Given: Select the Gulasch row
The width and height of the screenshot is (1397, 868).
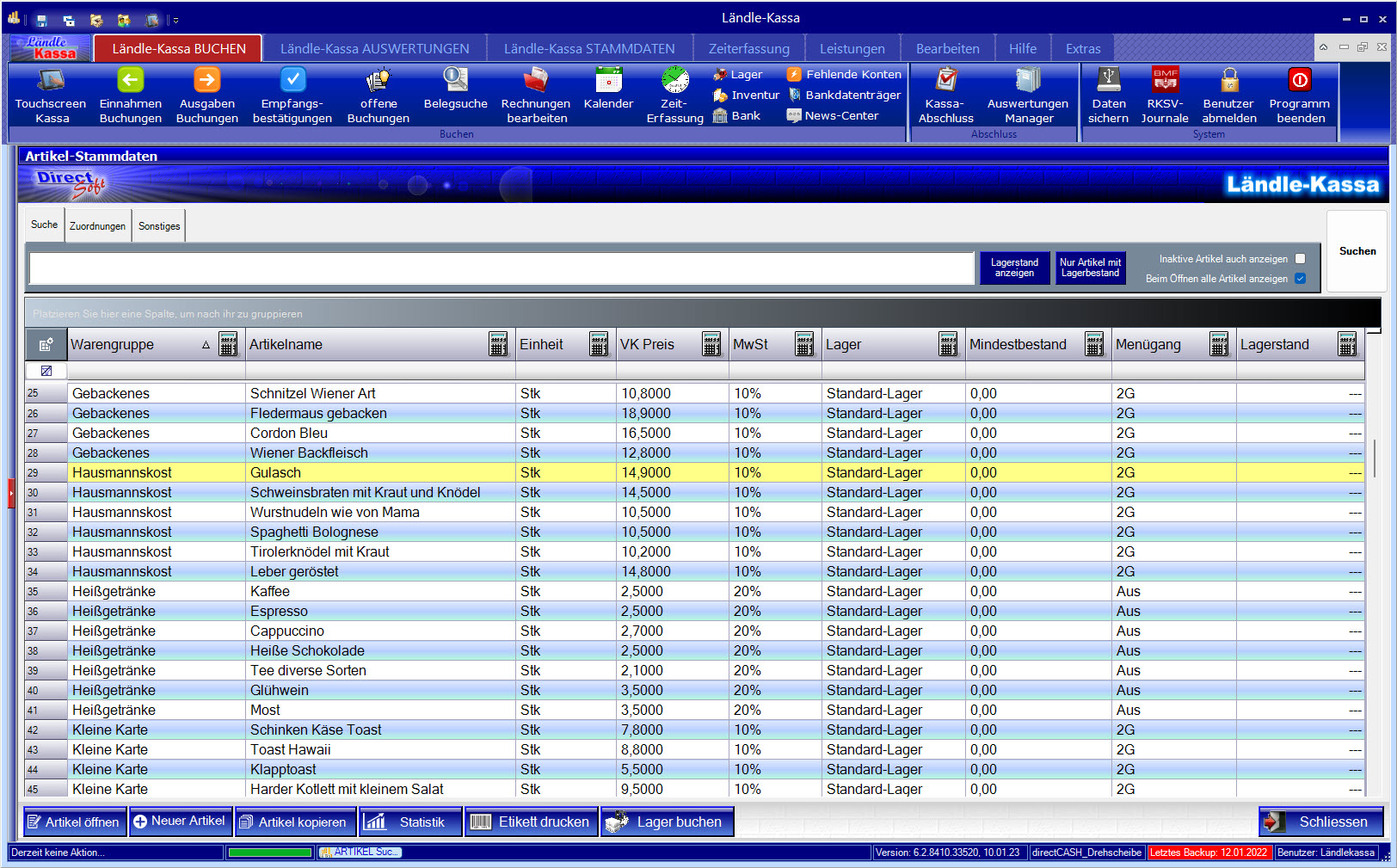Looking at the screenshot, I should click(694, 472).
